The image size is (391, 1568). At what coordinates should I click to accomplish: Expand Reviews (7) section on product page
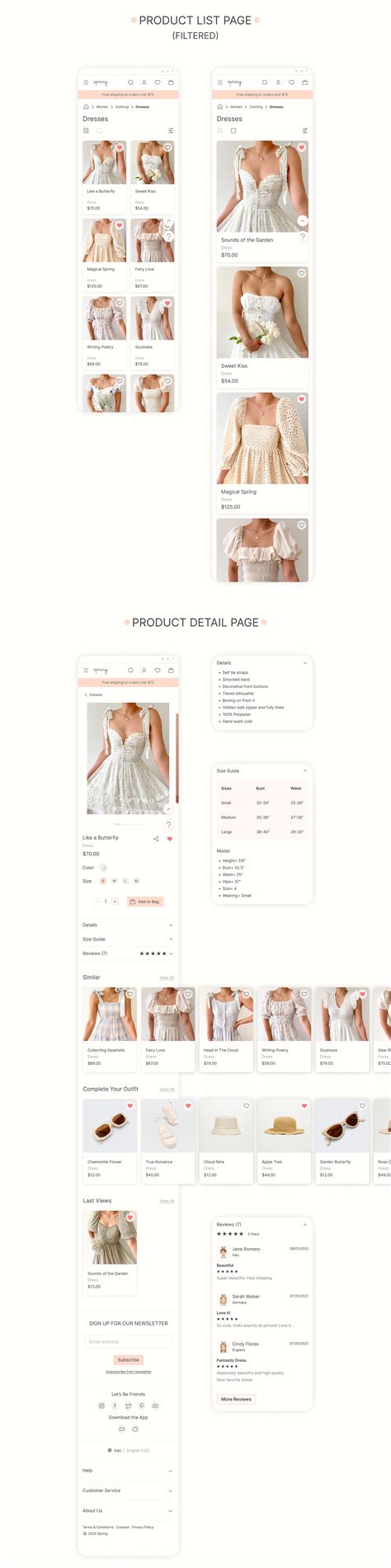coord(128,954)
